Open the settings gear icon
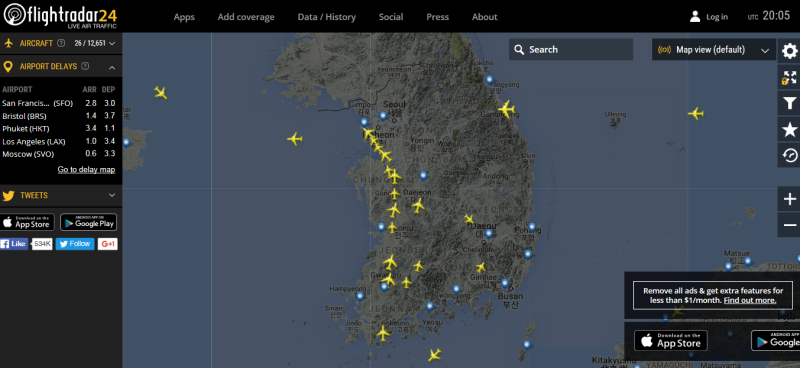 [789, 51]
